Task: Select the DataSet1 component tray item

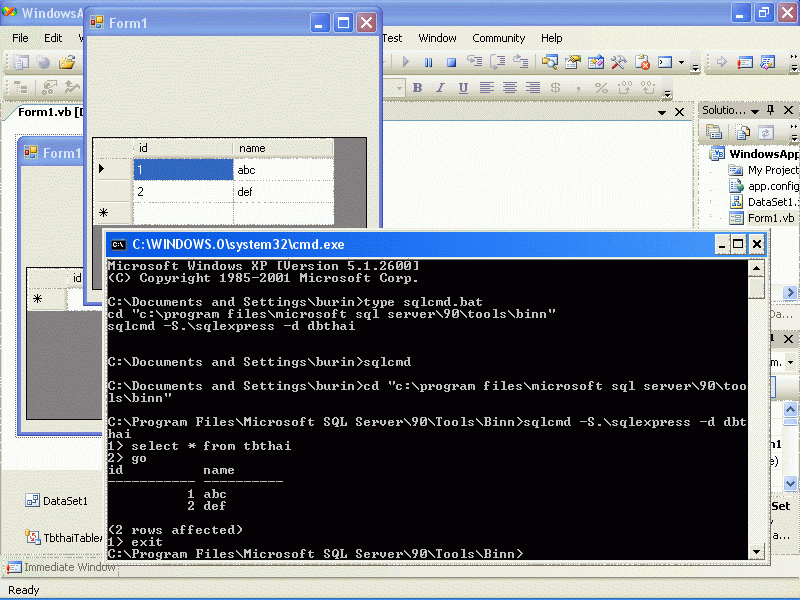Action: click(x=57, y=501)
